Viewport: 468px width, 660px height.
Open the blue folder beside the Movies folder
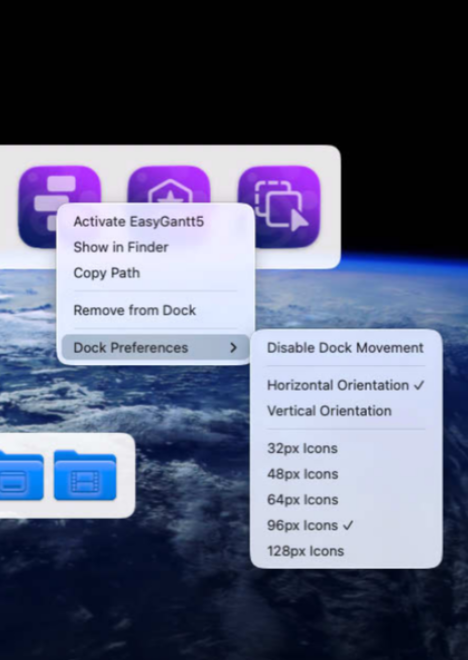click(x=21, y=475)
